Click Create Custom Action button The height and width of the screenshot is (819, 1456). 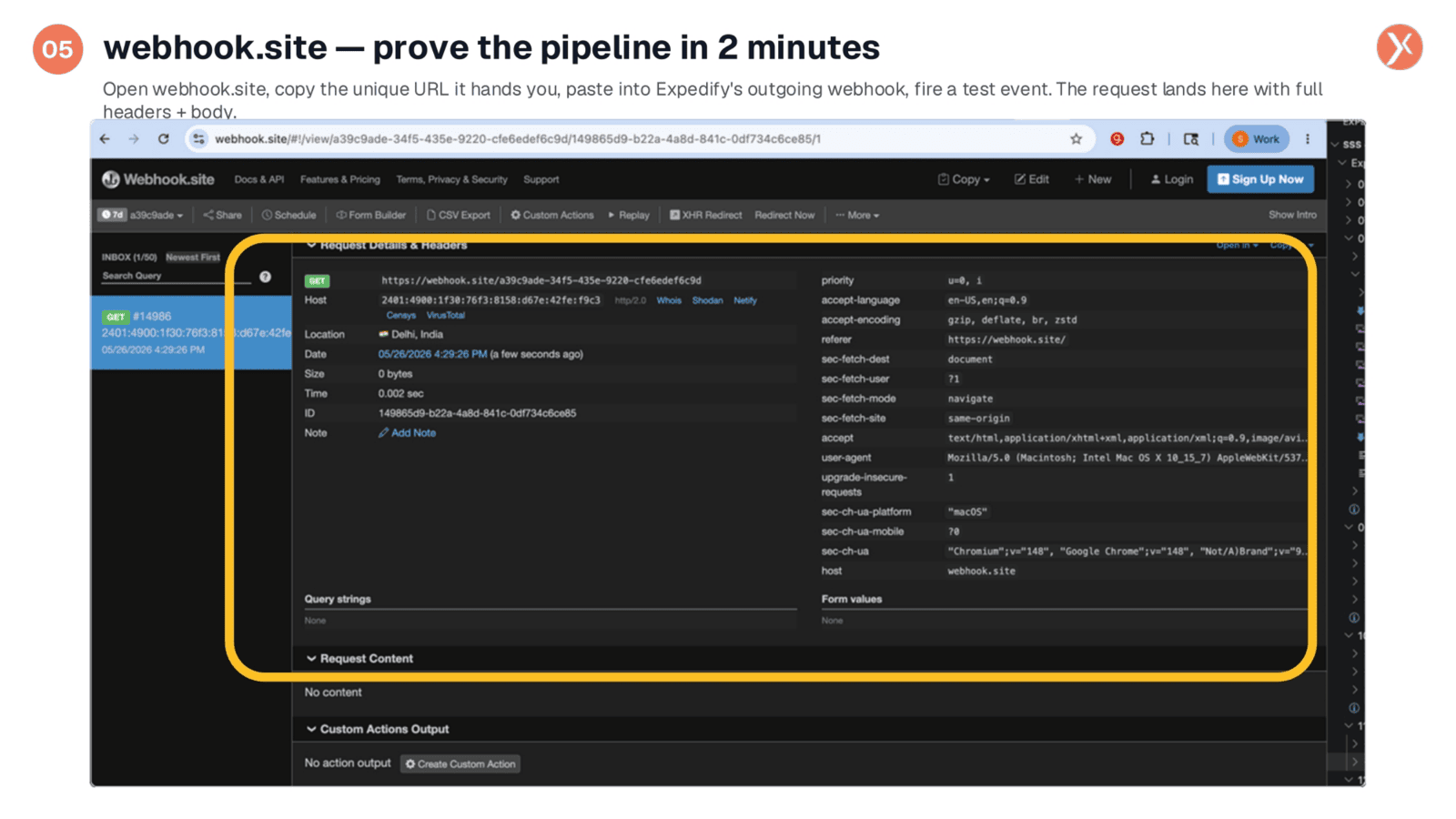tap(460, 763)
